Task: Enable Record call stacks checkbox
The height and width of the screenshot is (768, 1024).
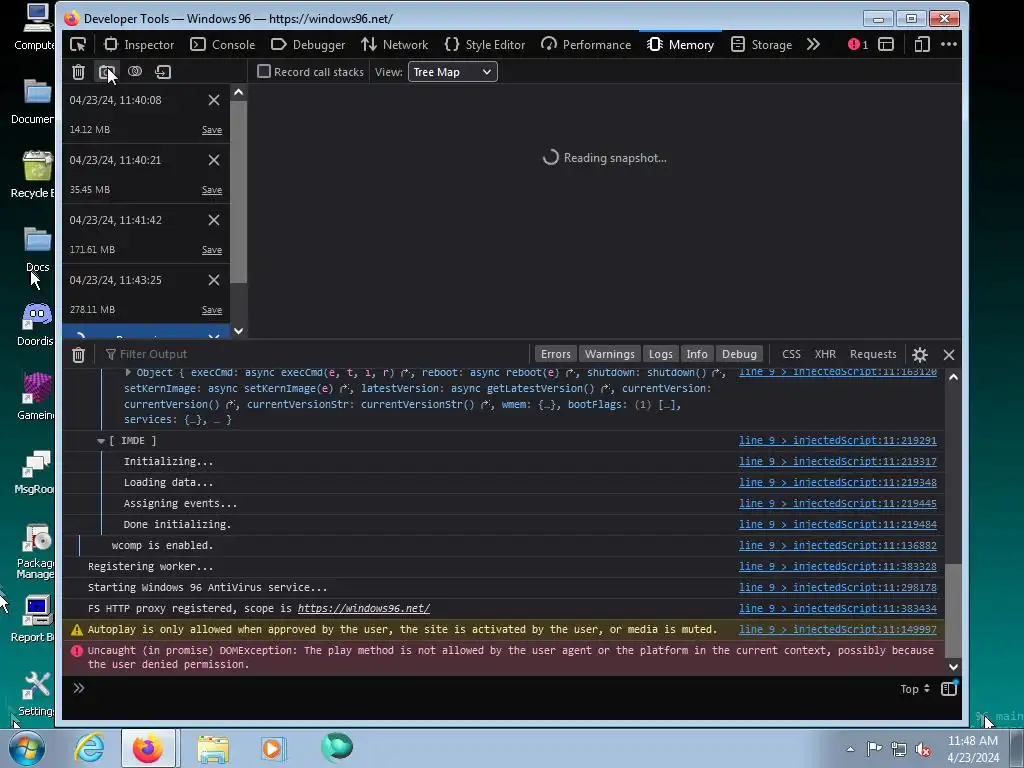Action: point(264,71)
